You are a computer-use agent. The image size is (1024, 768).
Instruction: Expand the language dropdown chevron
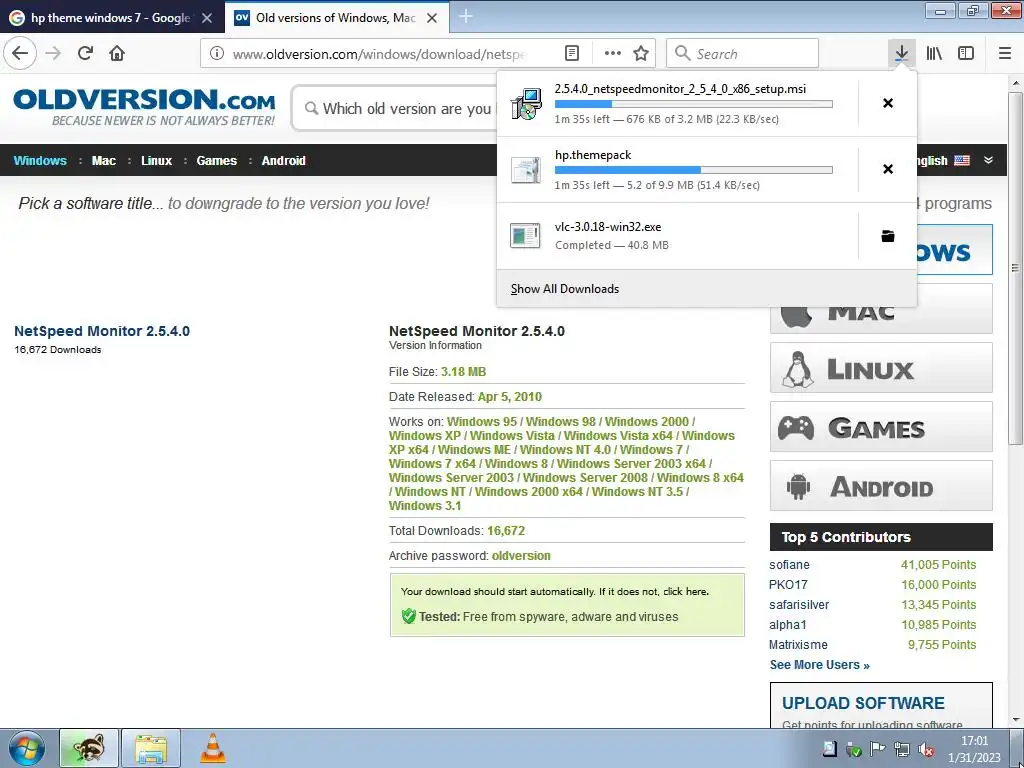[x=989, y=160]
